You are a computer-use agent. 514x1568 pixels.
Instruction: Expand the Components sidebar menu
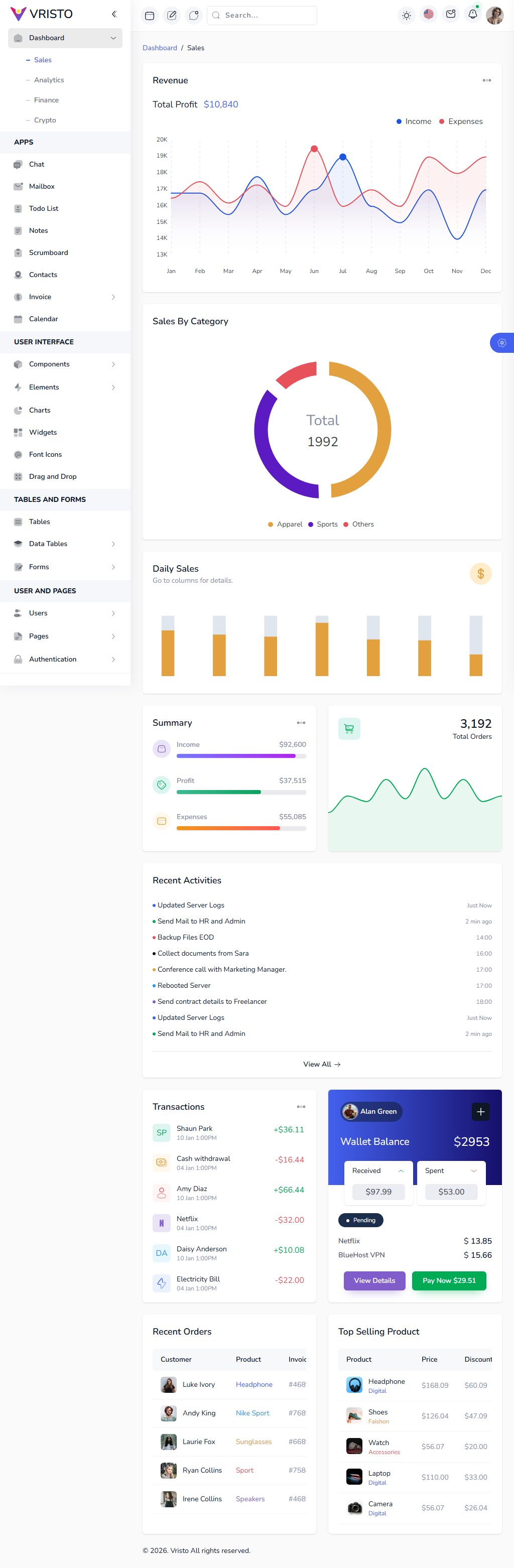click(65, 364)
